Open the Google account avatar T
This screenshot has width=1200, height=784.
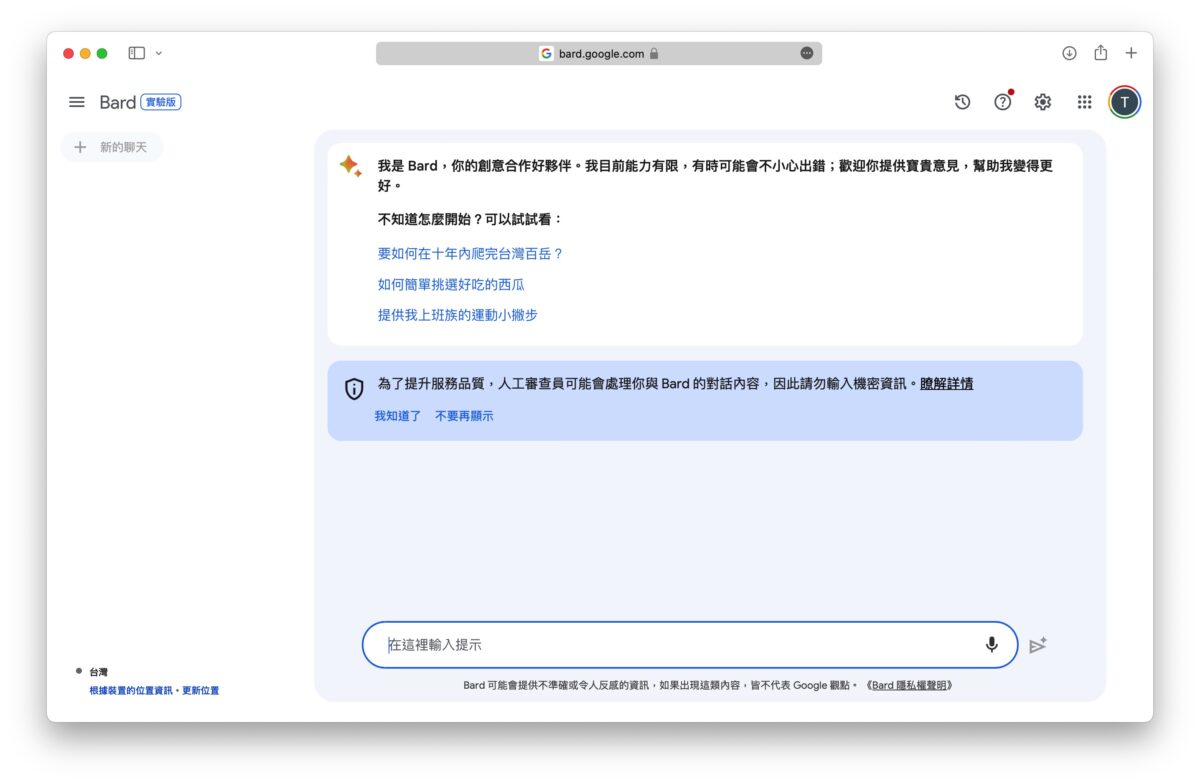pyautogui.click(x=1125, y=102)
